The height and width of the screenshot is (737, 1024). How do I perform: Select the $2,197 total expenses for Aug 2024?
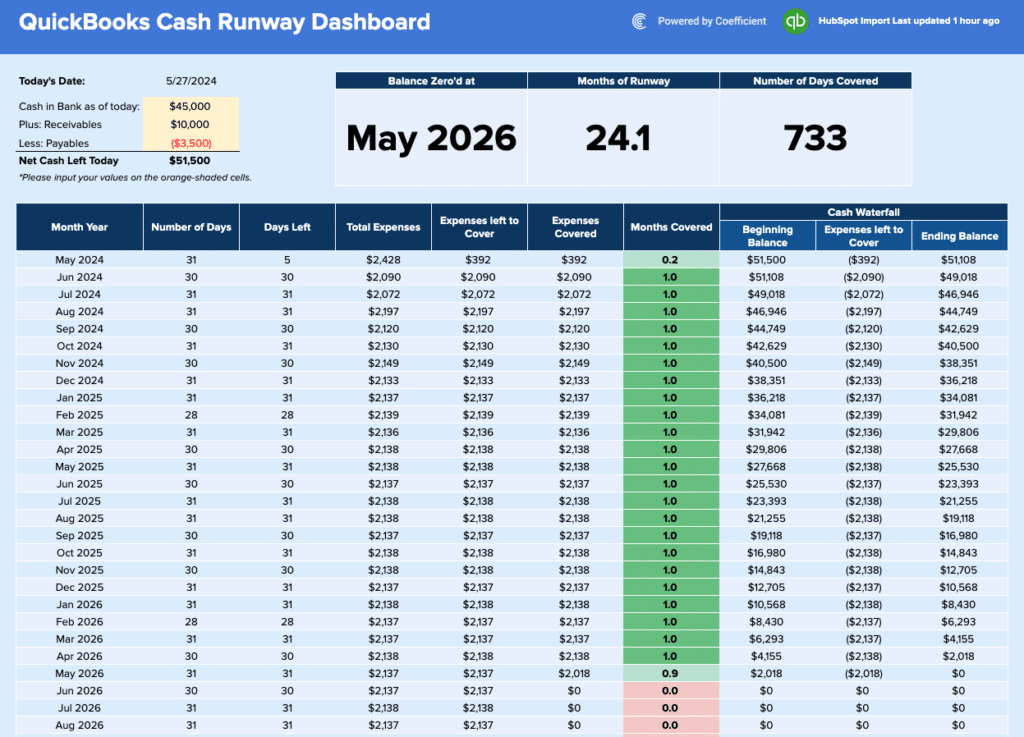coord(383,311)
